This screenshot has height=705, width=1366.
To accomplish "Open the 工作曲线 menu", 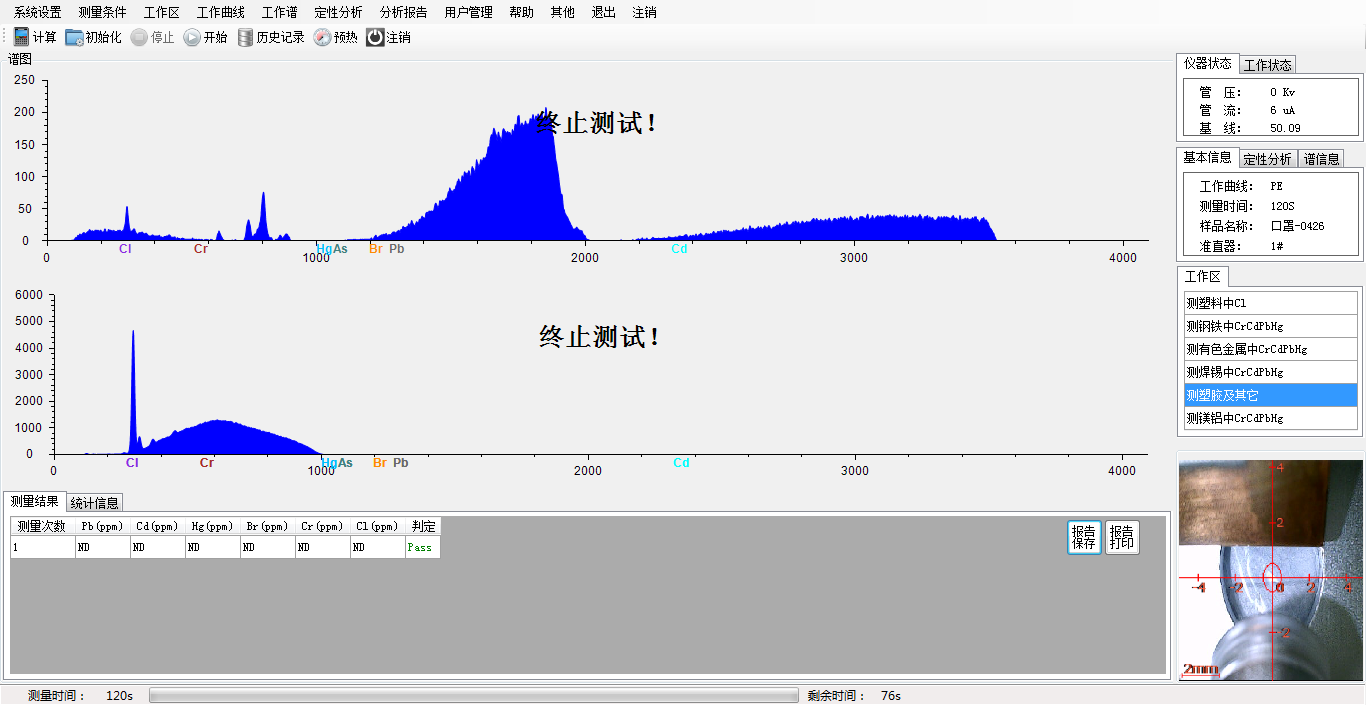I will [x=220, y=12].
